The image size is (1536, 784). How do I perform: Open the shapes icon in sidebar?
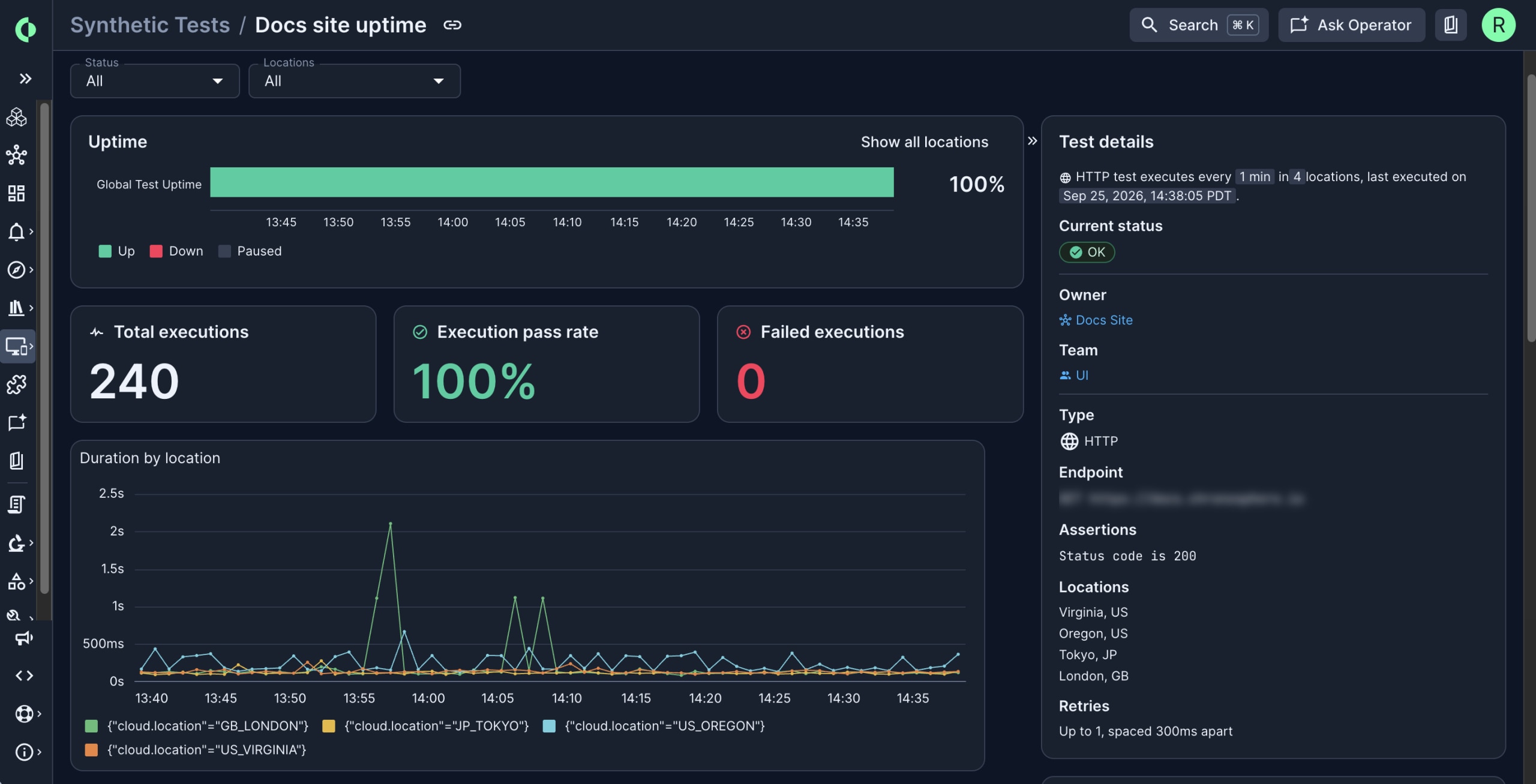click(17, 581)
